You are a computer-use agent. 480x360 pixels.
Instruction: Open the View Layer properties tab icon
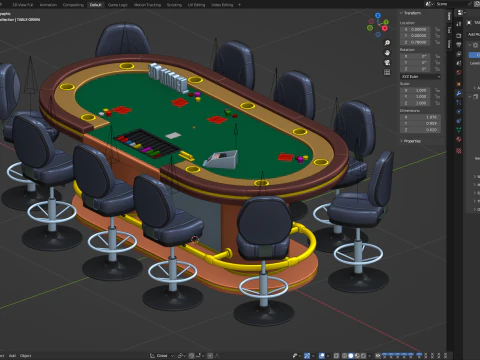[x=459, y=54]
